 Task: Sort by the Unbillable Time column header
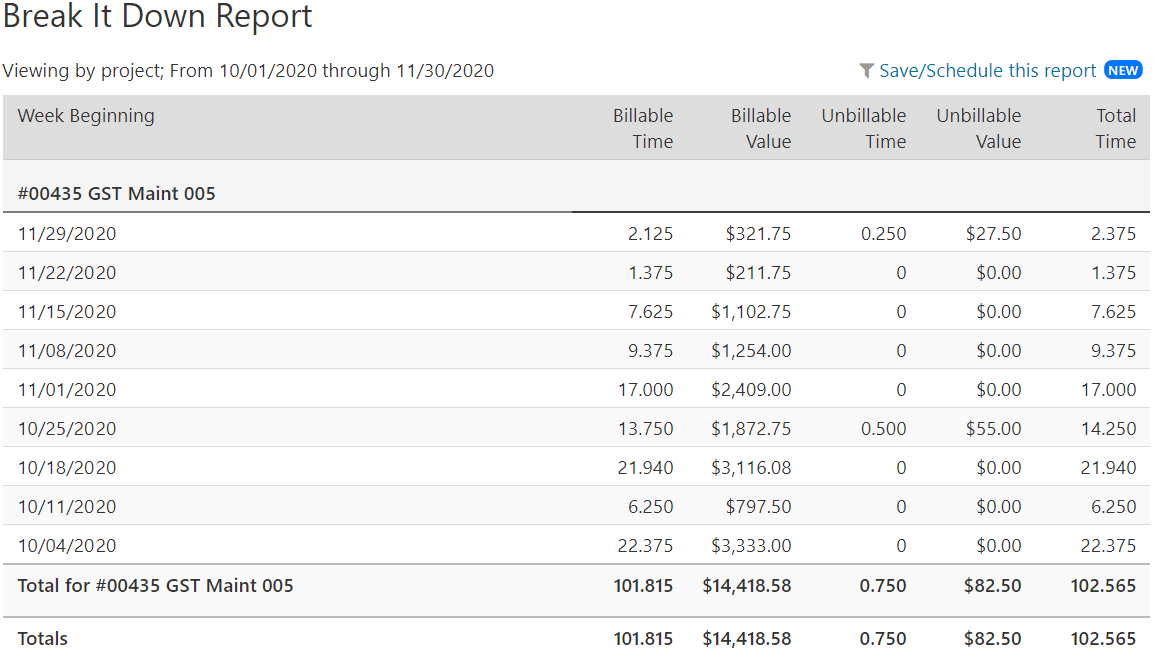[864, 128]
